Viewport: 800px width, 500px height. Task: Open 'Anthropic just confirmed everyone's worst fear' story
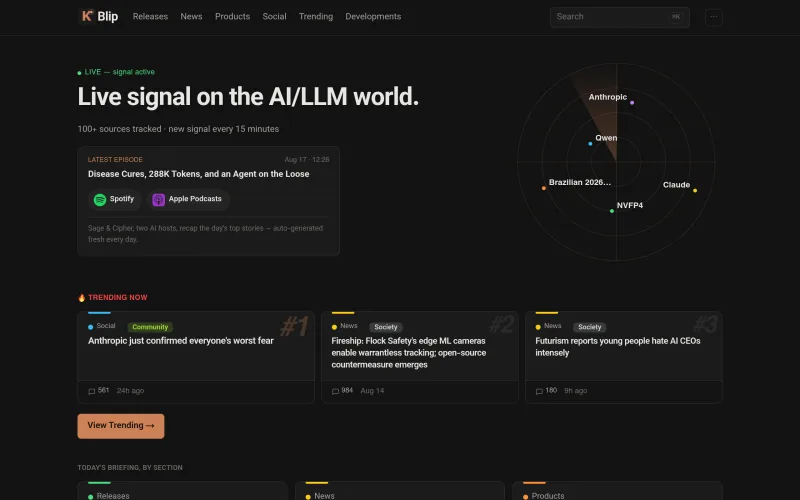click(x=181, y=341)
